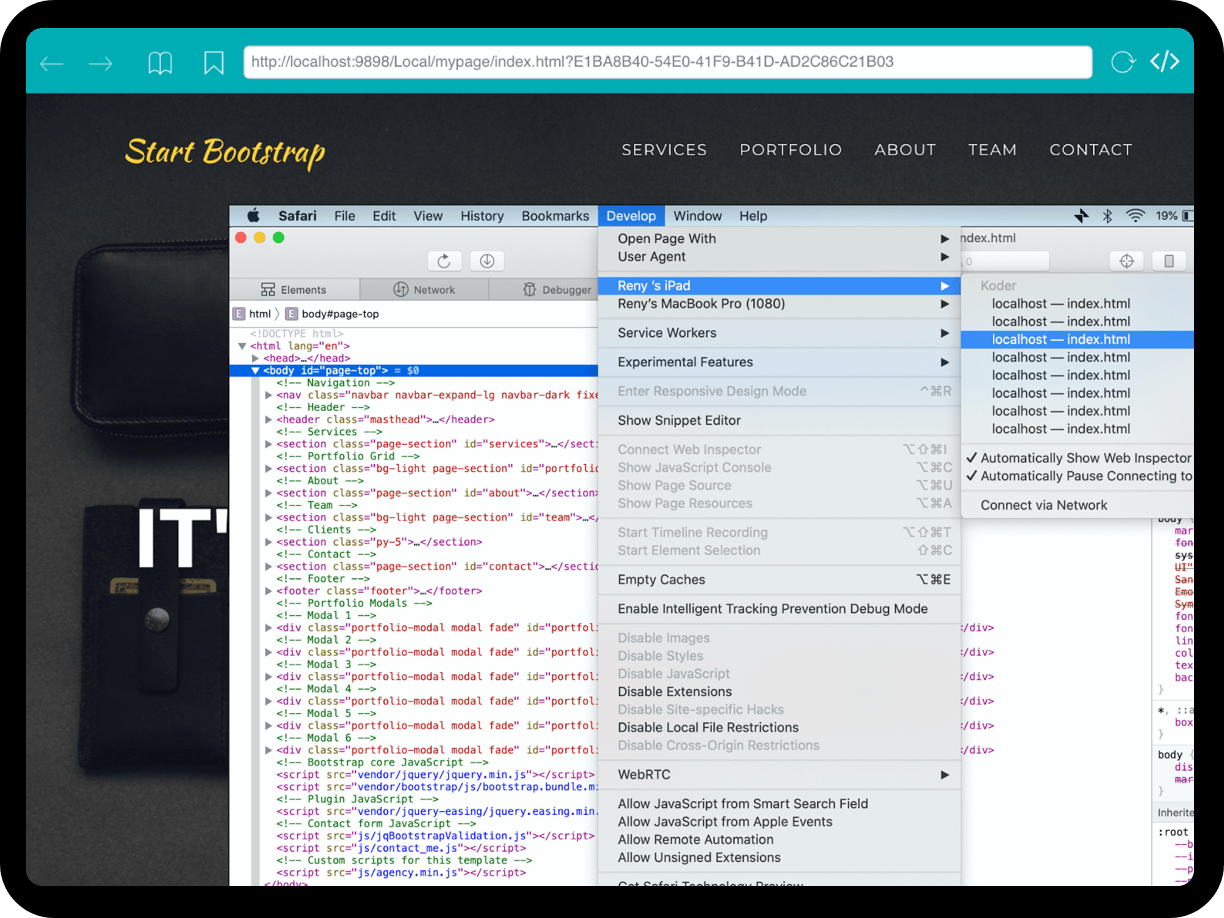Viewport: 1224px width, 918px height.
Task: Click the PORTFOLIO navigation link
Action: coord(790,150)
